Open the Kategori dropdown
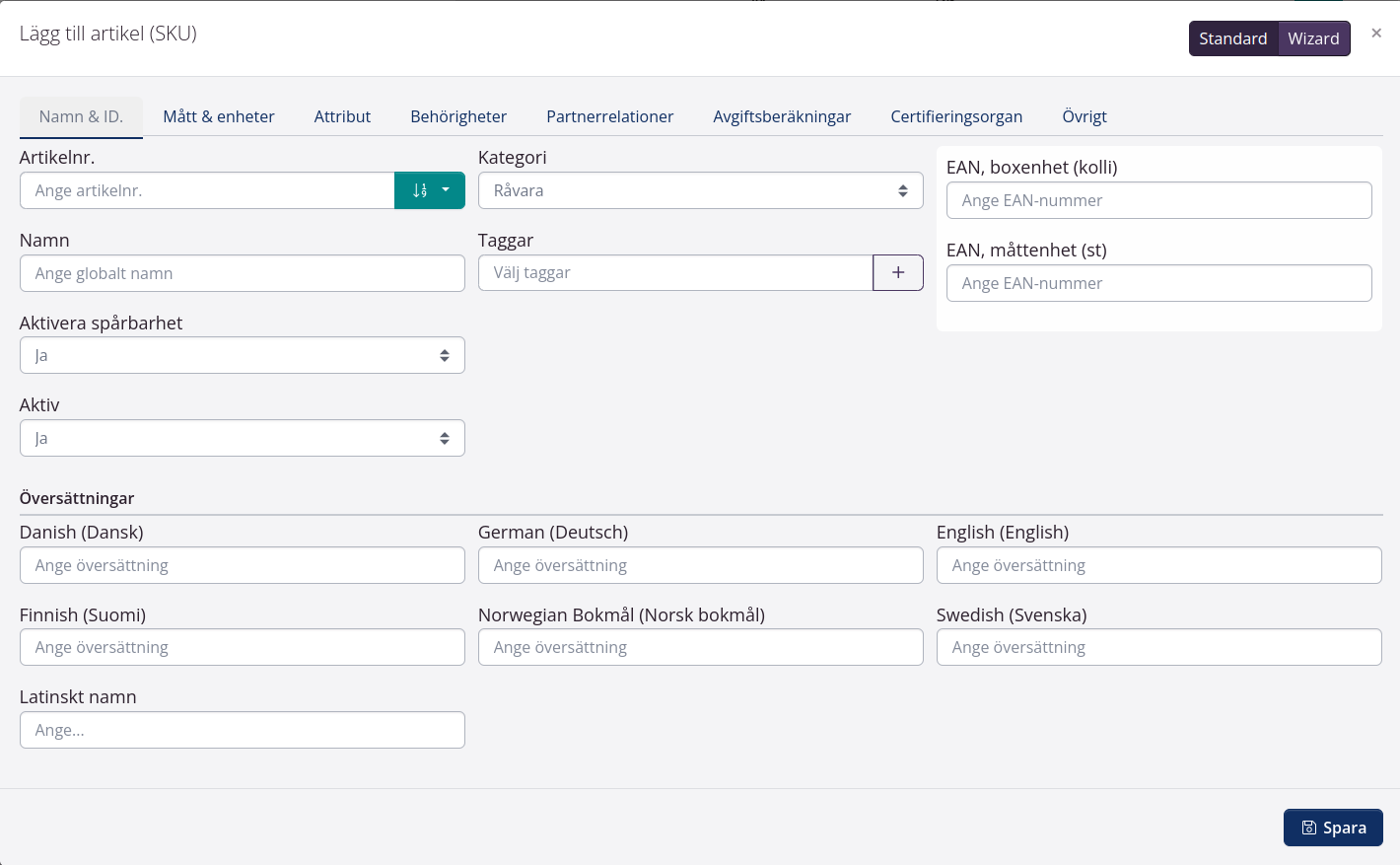1400x865 pixels. click(700, 190)
